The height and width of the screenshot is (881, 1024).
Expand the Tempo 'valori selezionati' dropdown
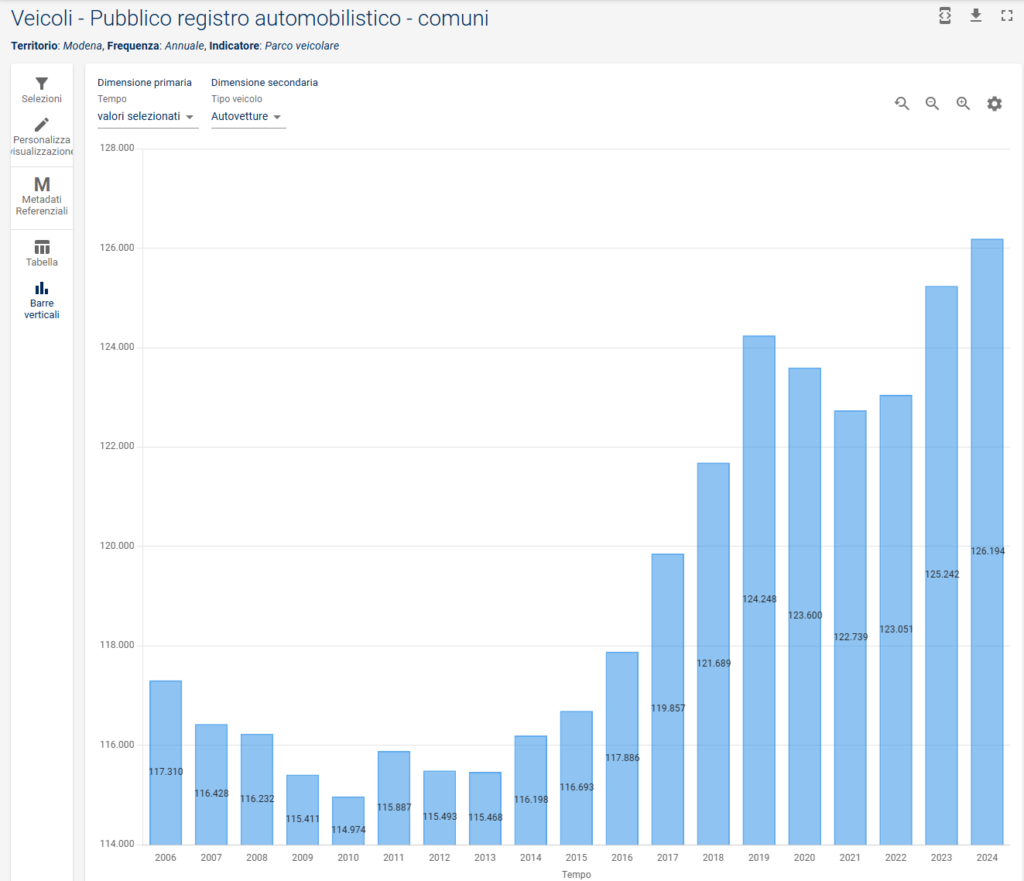147,117
